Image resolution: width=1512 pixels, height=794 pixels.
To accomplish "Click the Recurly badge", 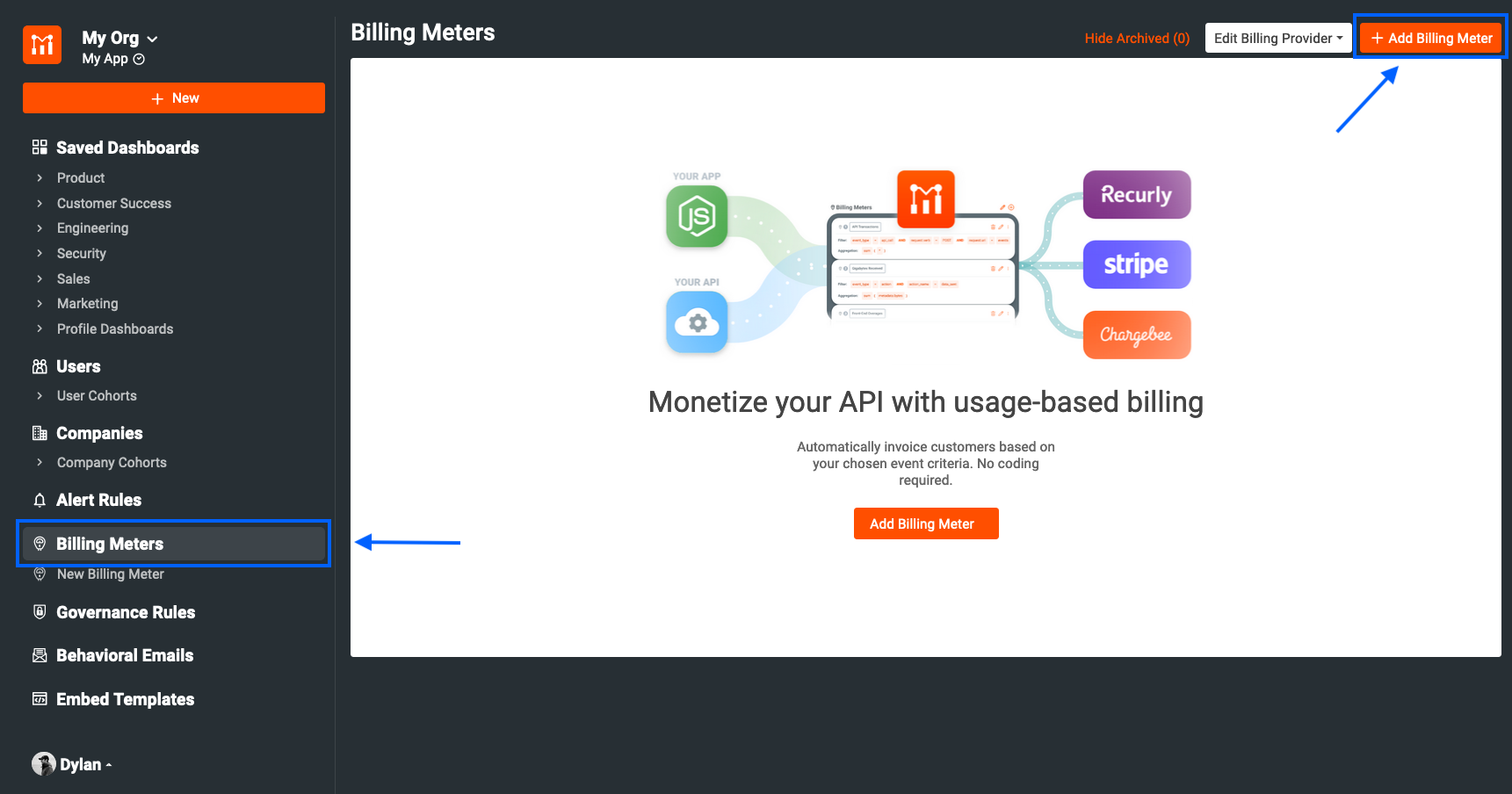I will pos(1137,194).
